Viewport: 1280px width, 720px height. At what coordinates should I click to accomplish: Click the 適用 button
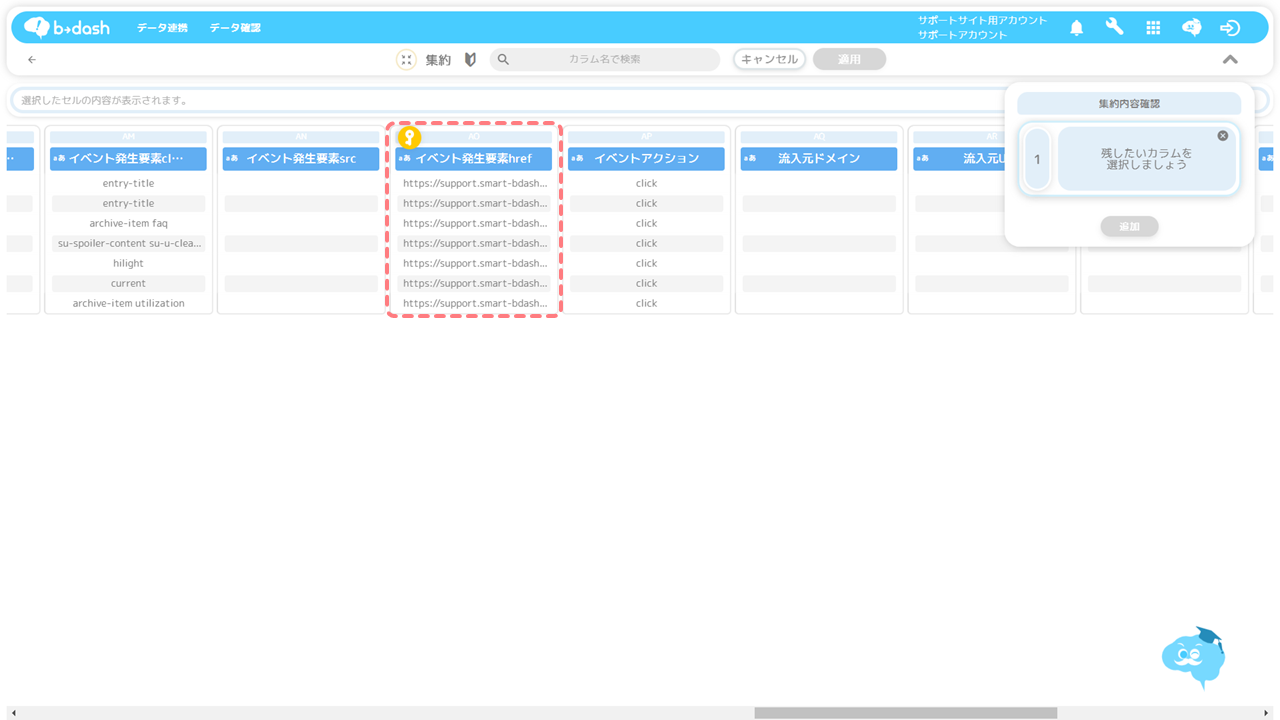849,59
